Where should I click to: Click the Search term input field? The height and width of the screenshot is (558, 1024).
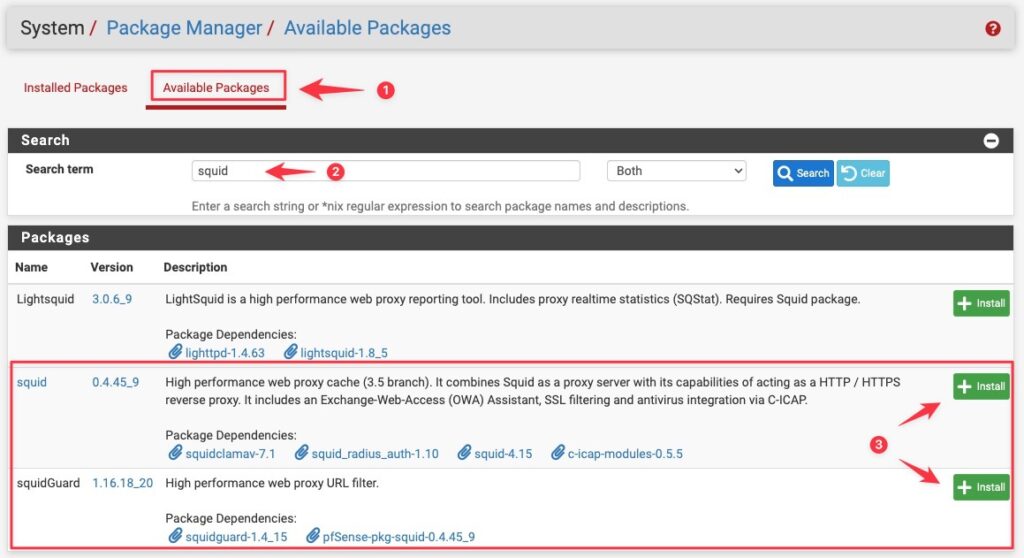click(385, 171)
